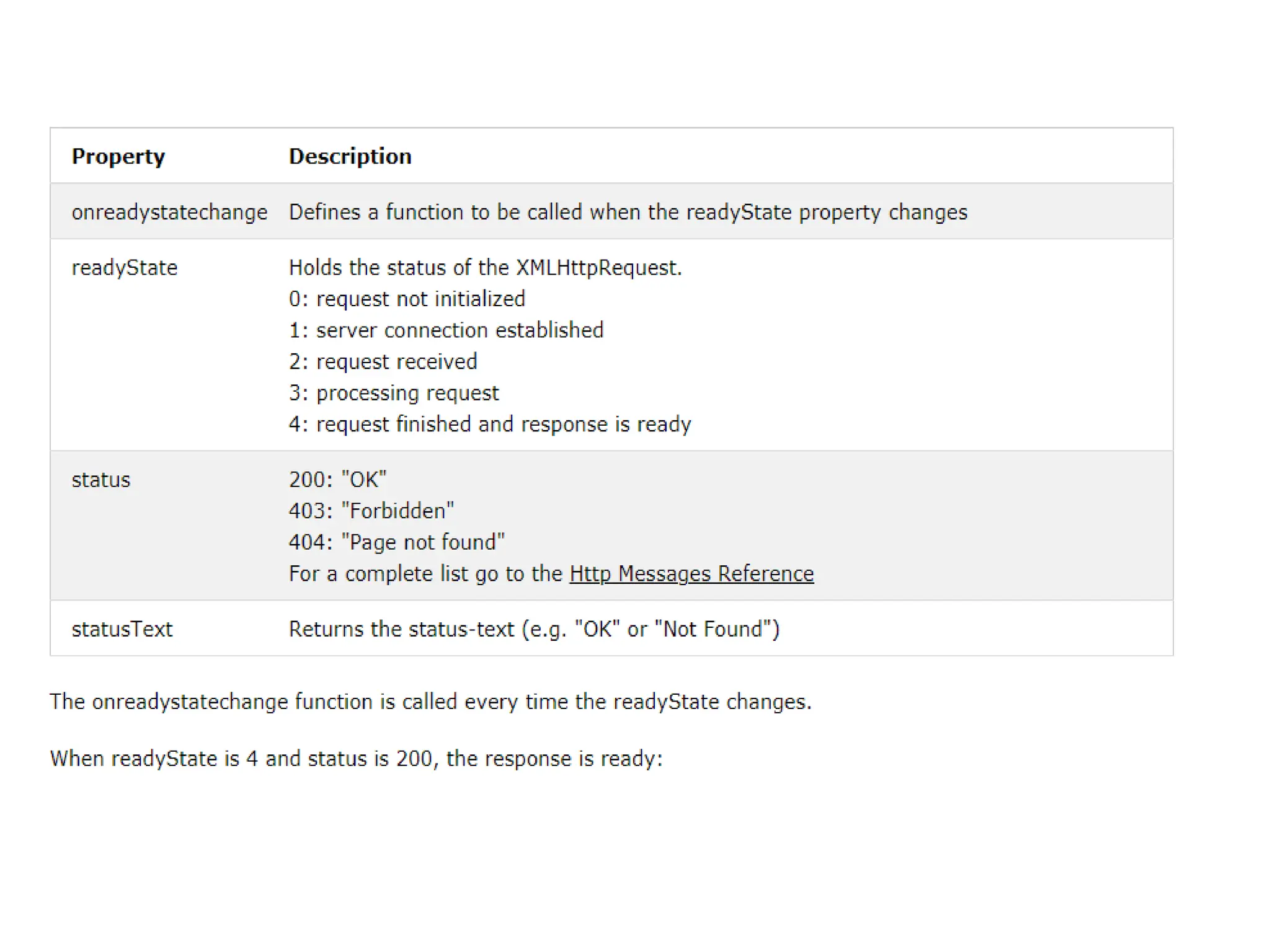Click '4: request finished and response is ready'

[490, 424]
